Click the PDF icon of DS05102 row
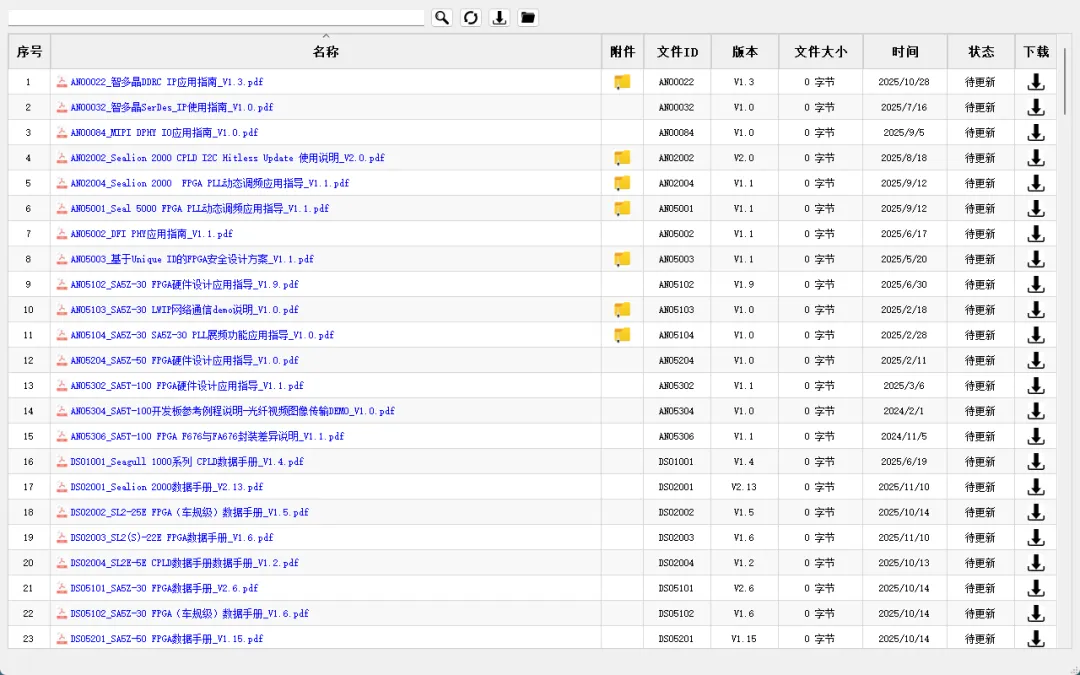This screenshot has height=675, width=1080. pyautogui.click(x=62, y=614)
